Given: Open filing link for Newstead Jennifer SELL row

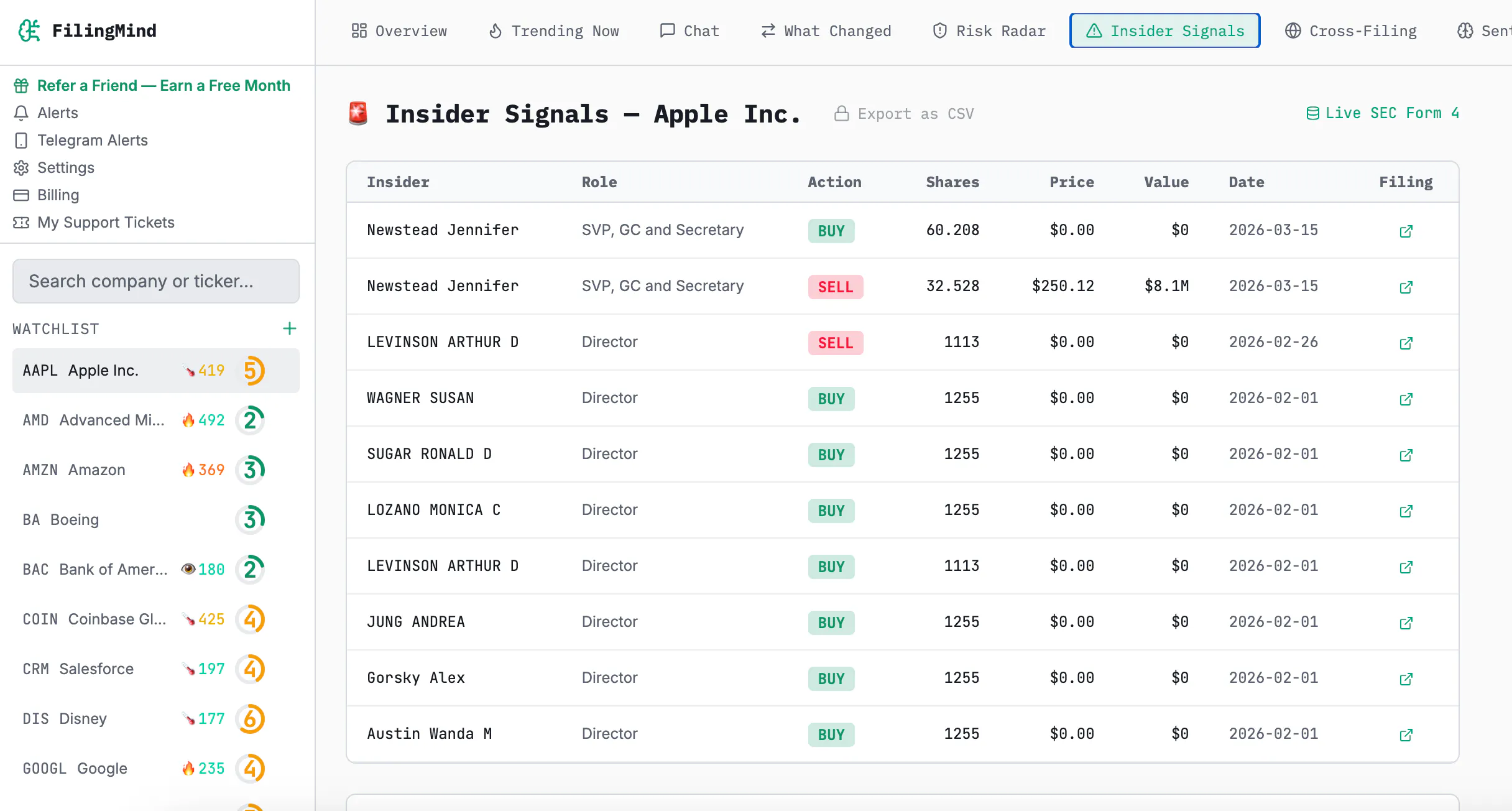Looking at the screenshot, I should coord(1406,287).
